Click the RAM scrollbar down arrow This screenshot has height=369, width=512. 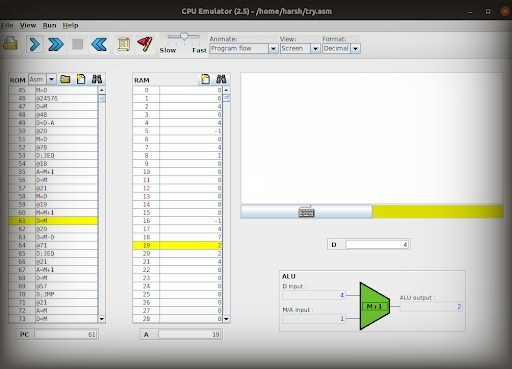point(226,319)
